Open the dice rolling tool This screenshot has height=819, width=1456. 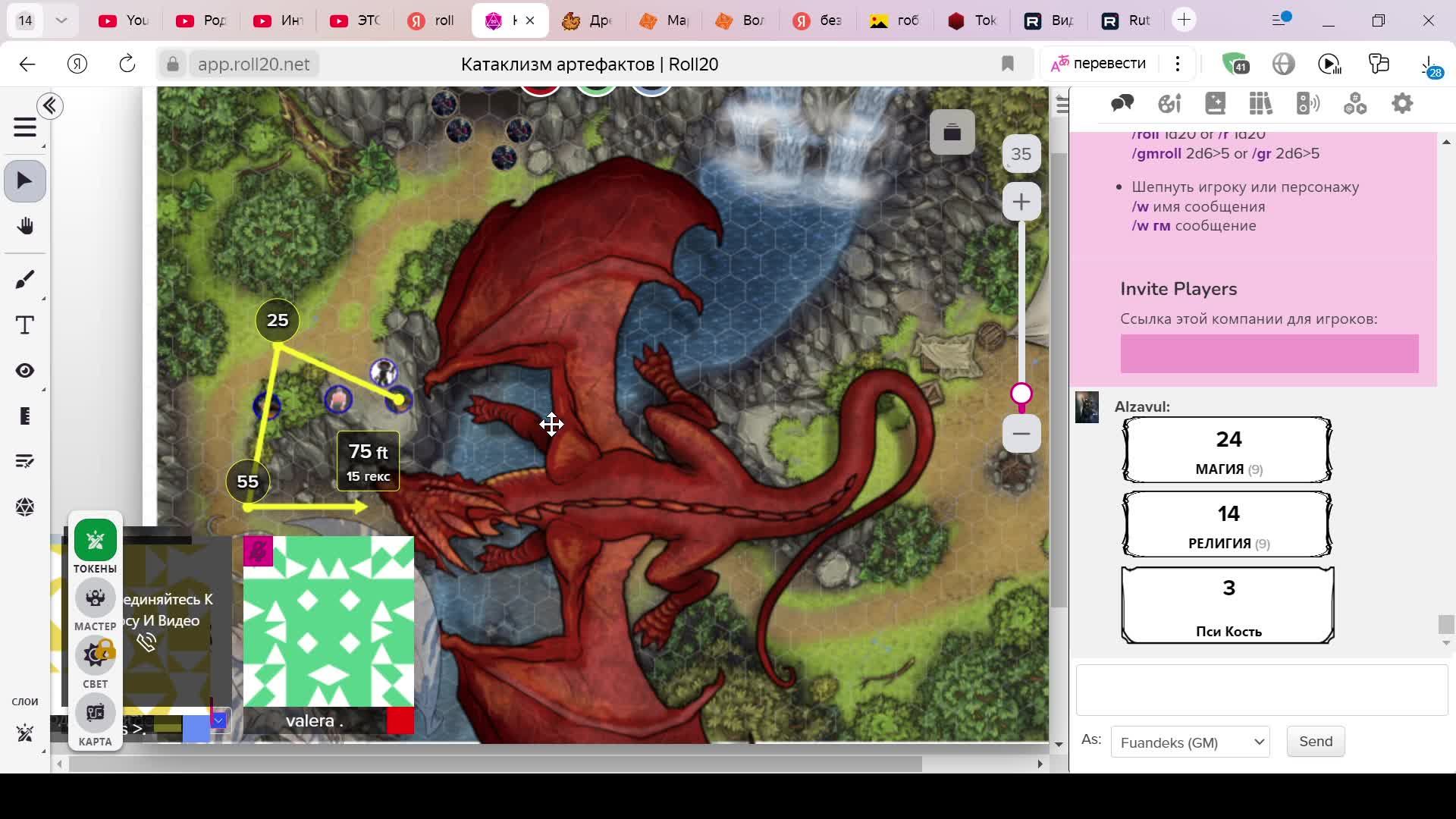coord(25,507)
